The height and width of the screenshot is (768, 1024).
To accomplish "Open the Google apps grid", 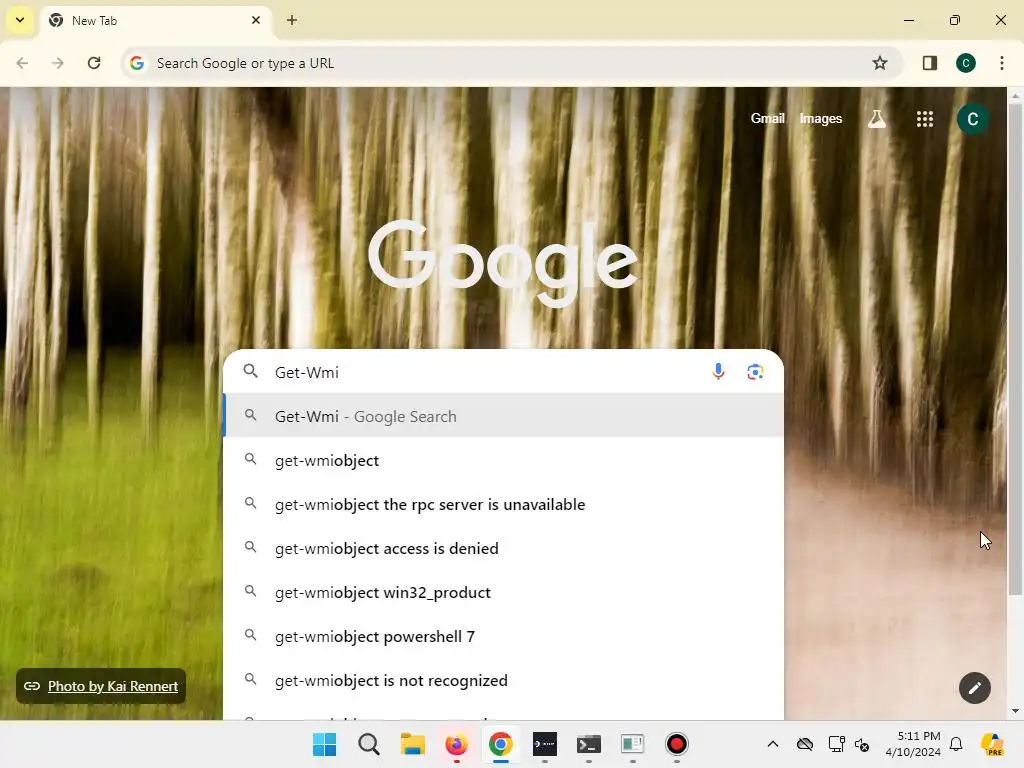I will [x=924, y=119].
